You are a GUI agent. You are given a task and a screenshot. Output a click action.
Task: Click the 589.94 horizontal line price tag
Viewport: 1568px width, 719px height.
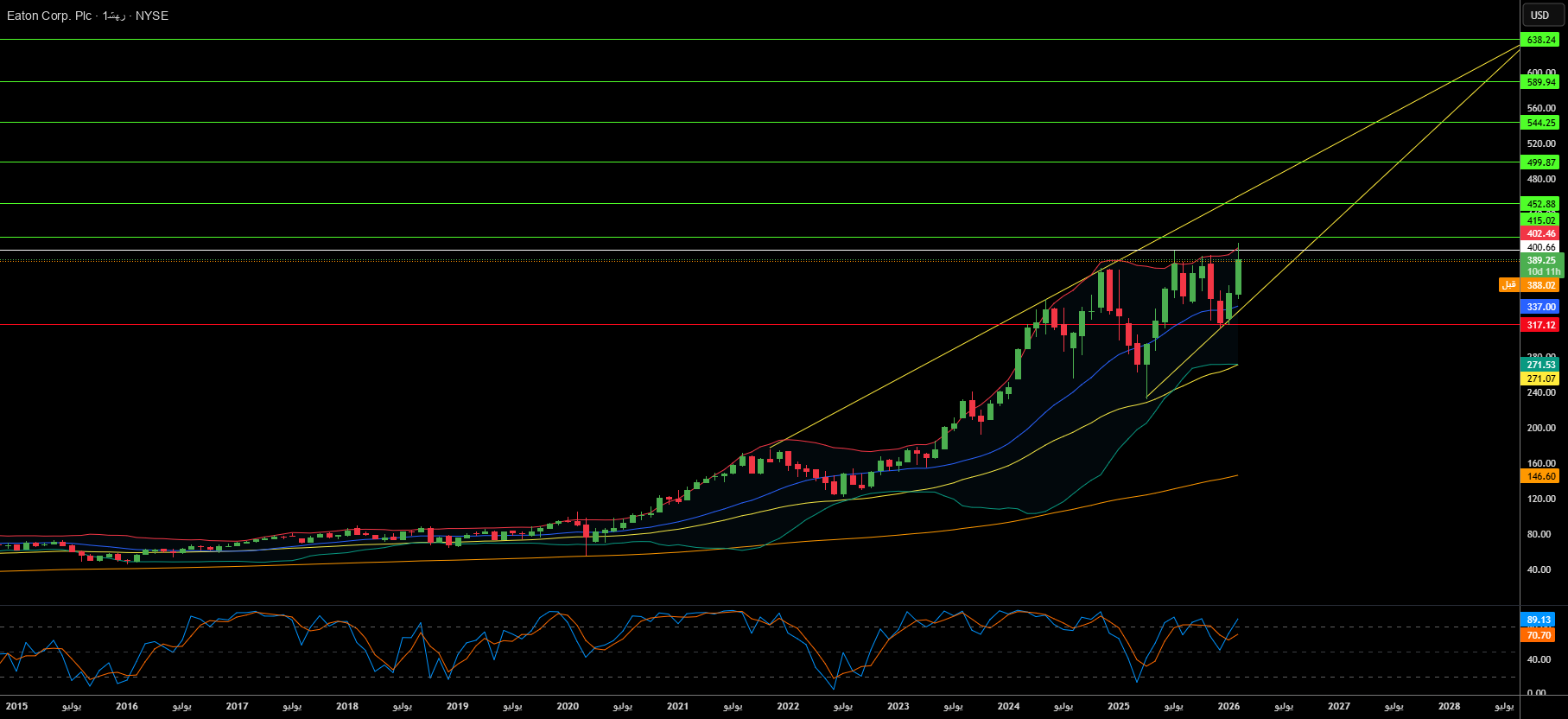point(1540,82)
